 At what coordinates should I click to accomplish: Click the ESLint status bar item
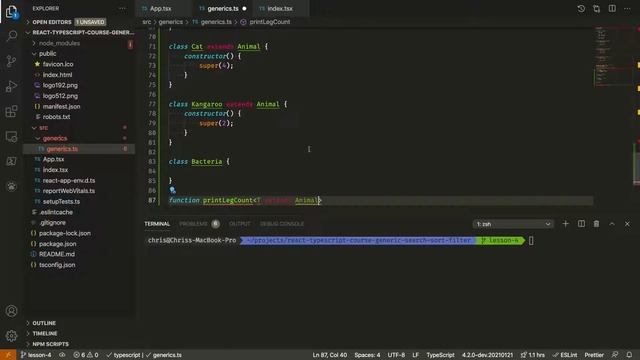(x=565, y=355)
